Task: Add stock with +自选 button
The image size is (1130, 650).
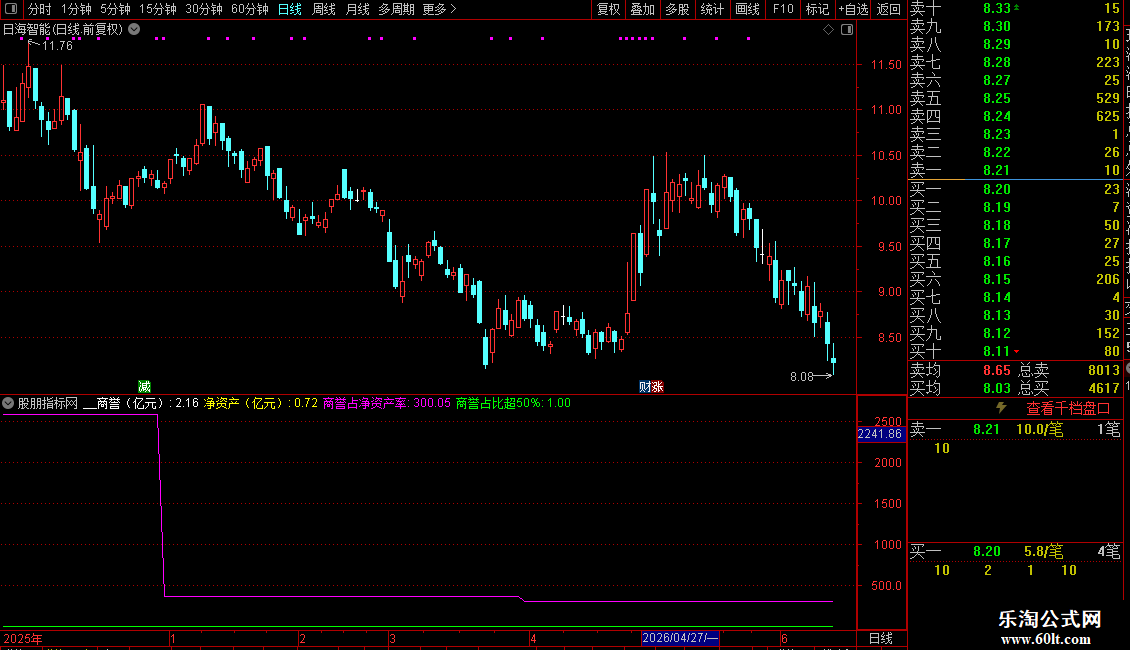Action: click(x=853, y=9)
